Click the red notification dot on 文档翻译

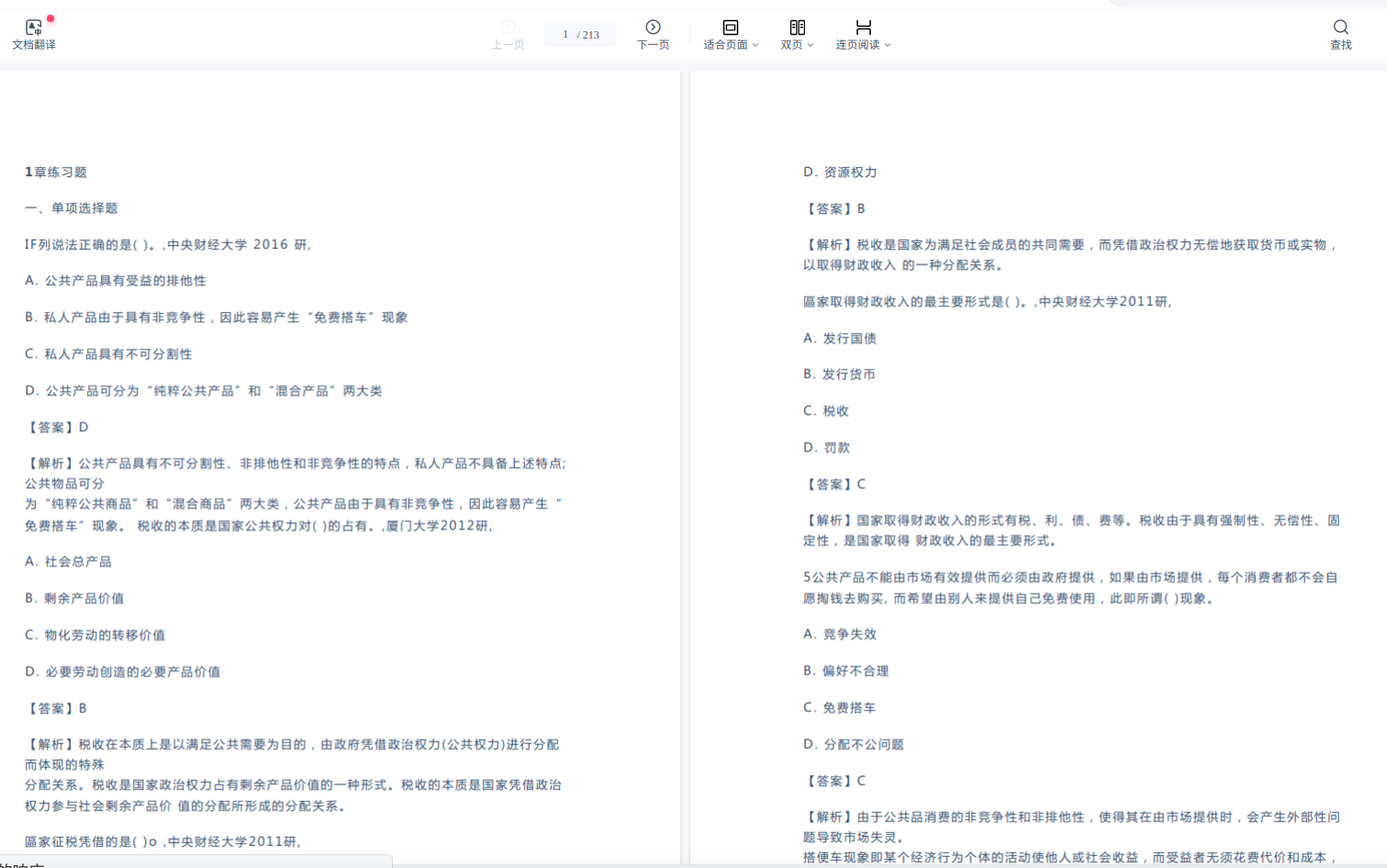[50, 18]
